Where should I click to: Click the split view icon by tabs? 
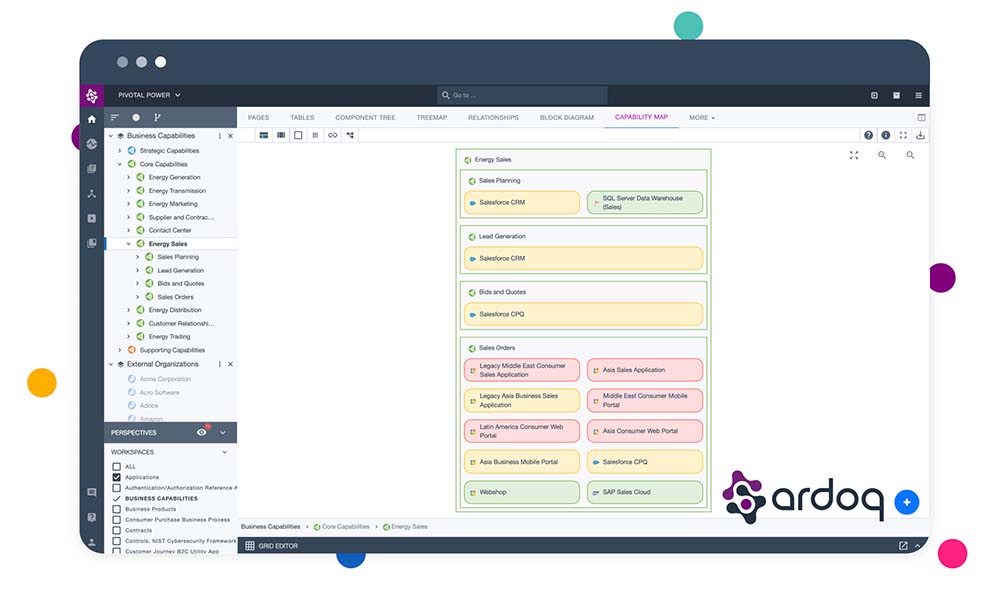pos(921,117)
